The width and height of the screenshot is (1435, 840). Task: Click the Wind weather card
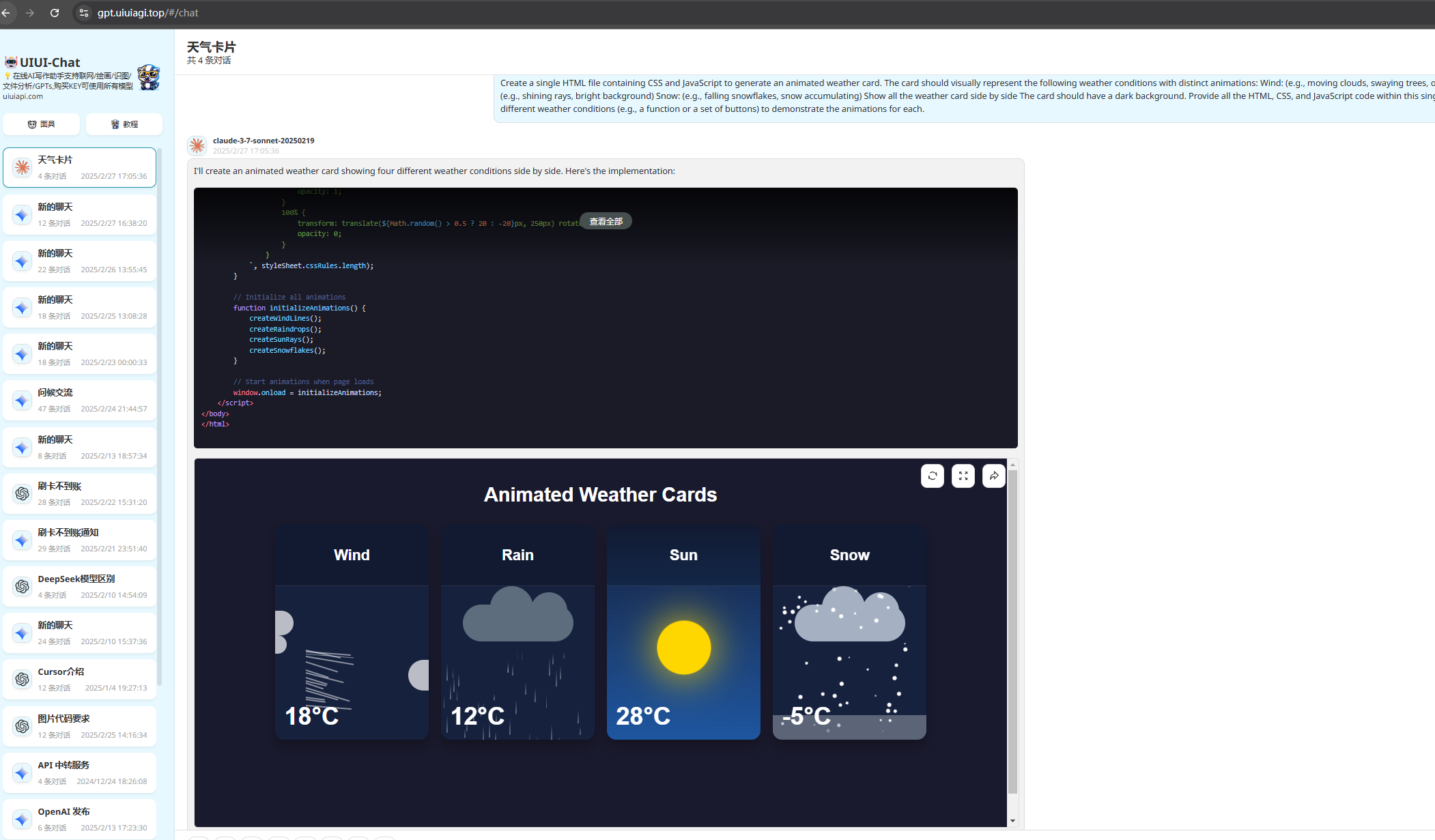click(352, 633)
